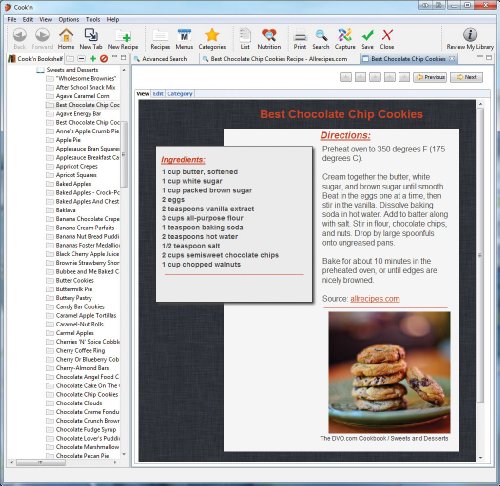The height and width of the screenshot is (486, 500).
Task: Go to the Next recipe
Action: 466,77
